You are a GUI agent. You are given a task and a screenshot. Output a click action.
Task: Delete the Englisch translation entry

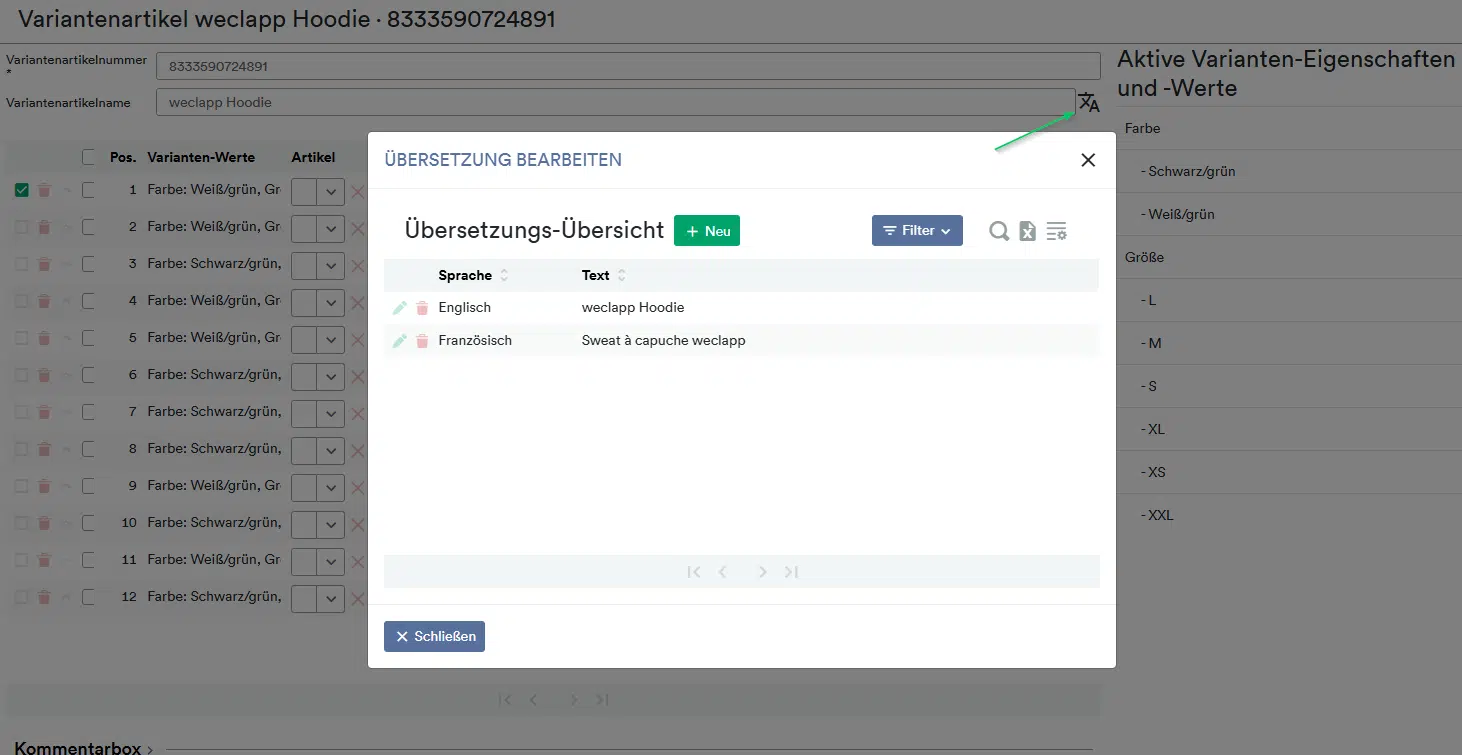422,308
